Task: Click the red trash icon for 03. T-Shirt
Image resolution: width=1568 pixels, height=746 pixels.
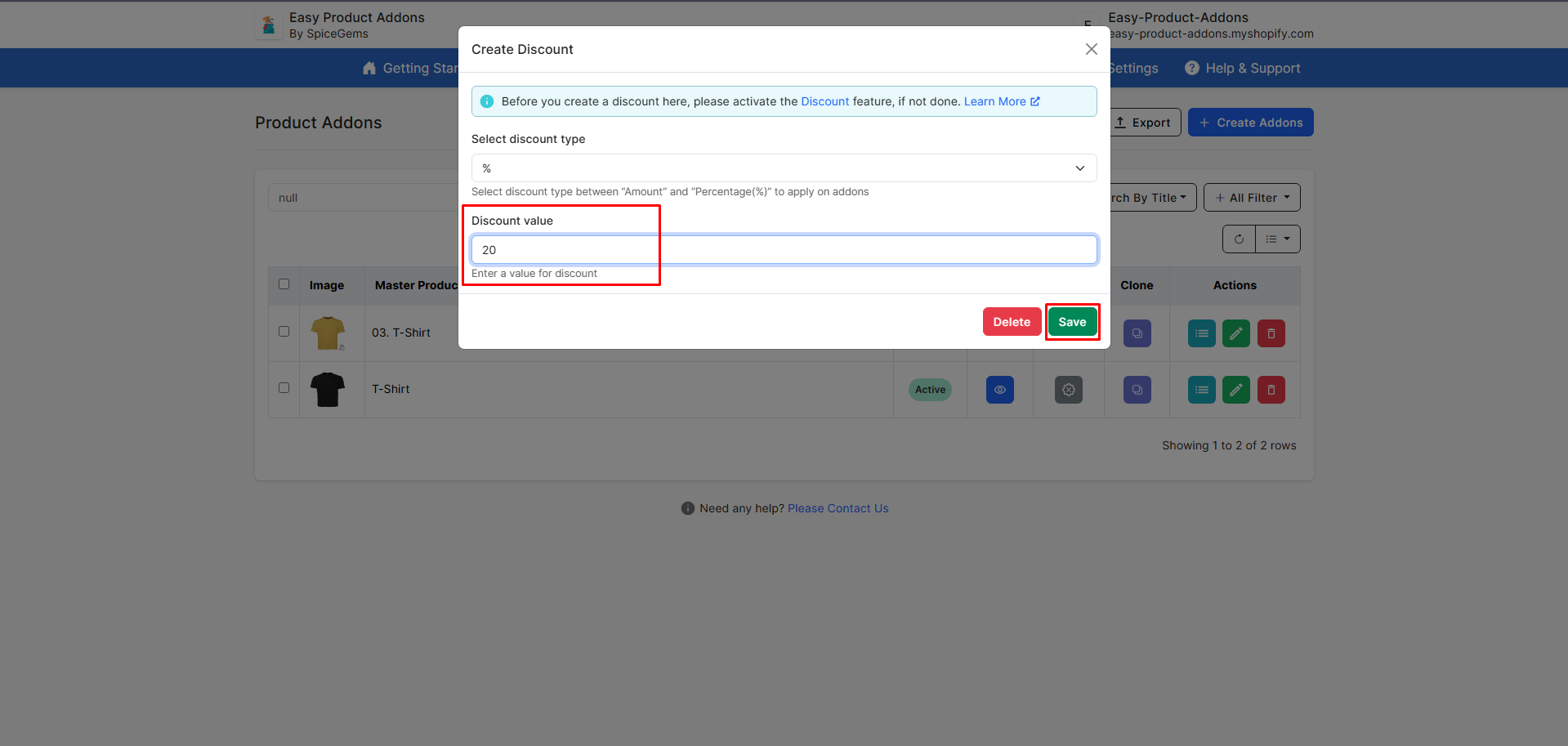Action: coord(1271,333)
